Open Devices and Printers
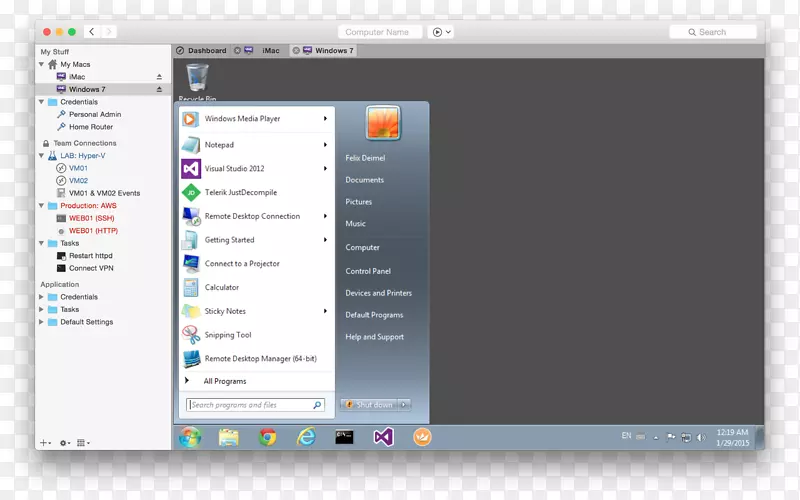This screenshot has width=800, height=500. point(378,293)
